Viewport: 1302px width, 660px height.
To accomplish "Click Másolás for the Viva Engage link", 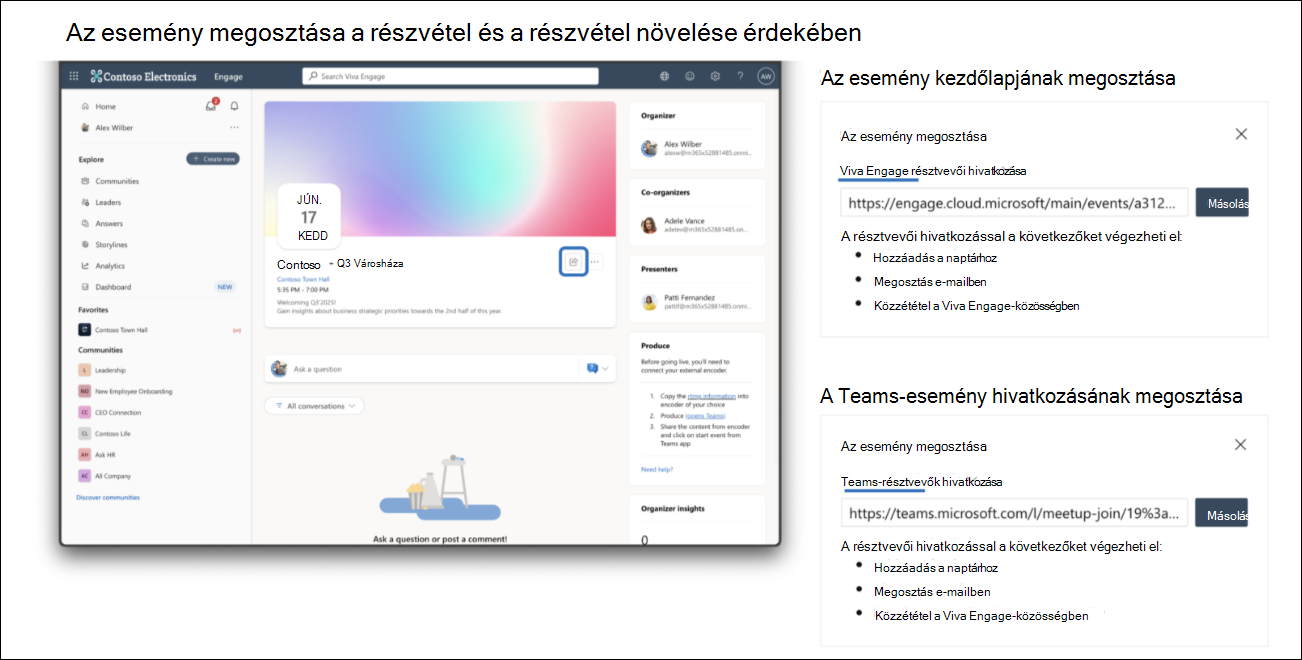I will (x=1222, y=203).
